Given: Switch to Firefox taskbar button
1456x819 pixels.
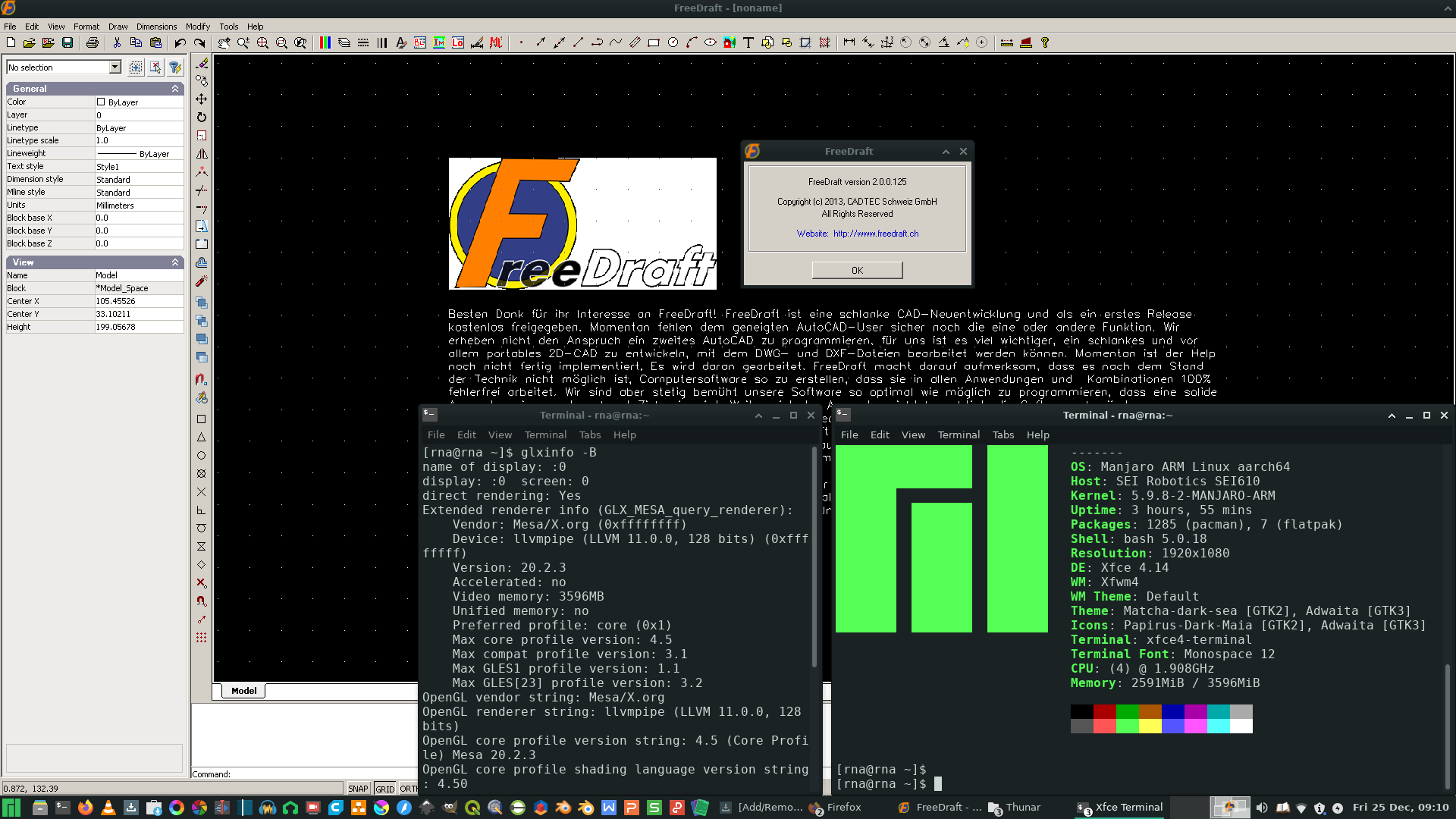Looking at the screenshot, I should pos(836,808).
